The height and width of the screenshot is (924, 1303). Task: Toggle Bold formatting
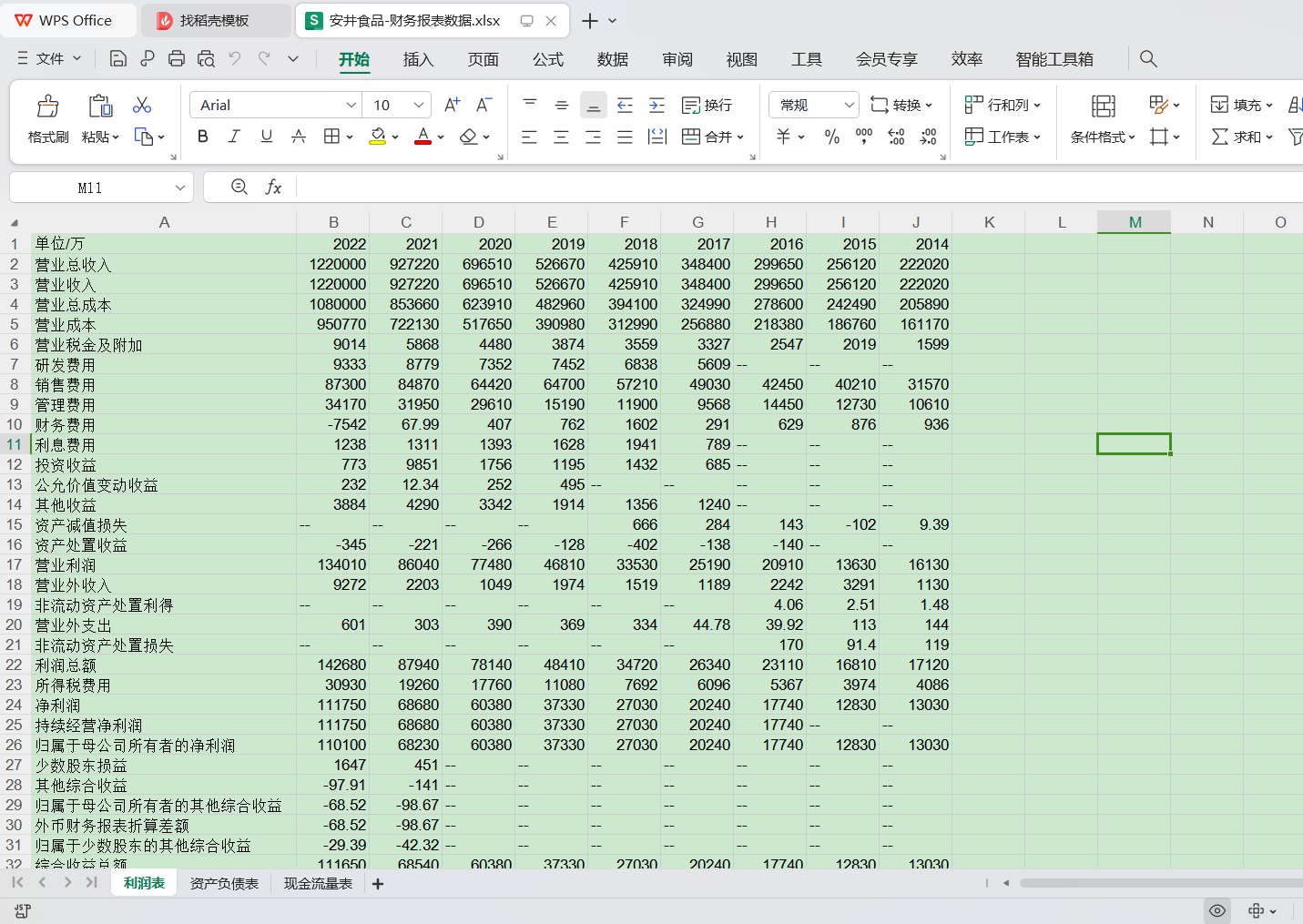tap(203, 137)
